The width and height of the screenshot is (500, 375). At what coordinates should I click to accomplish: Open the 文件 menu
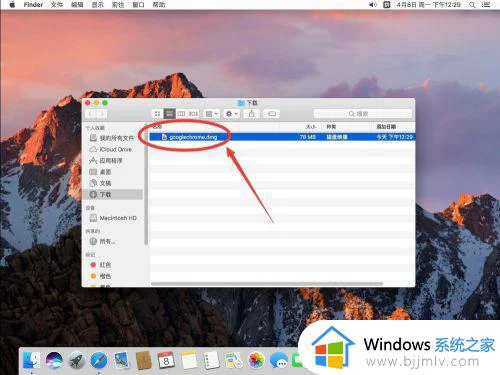point(57,5)
